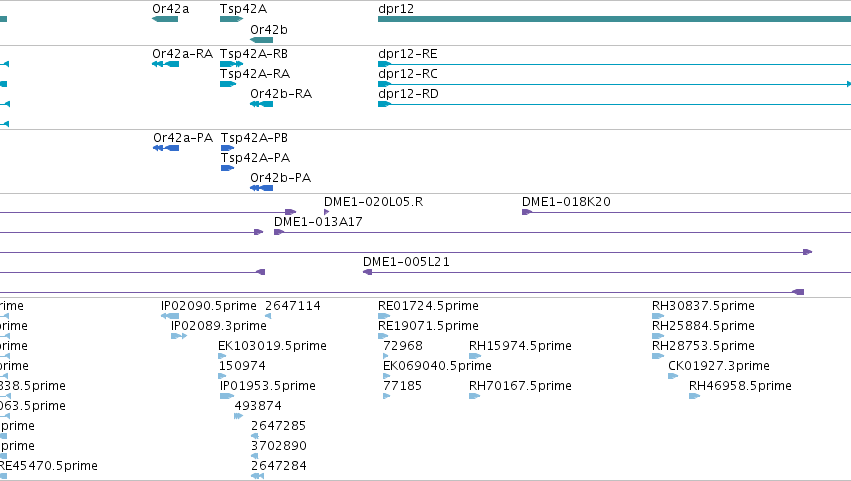Click the Tsp42A gene arrow glyph
The height and width of the screenshot is (481, 851).
click(231, 19)
